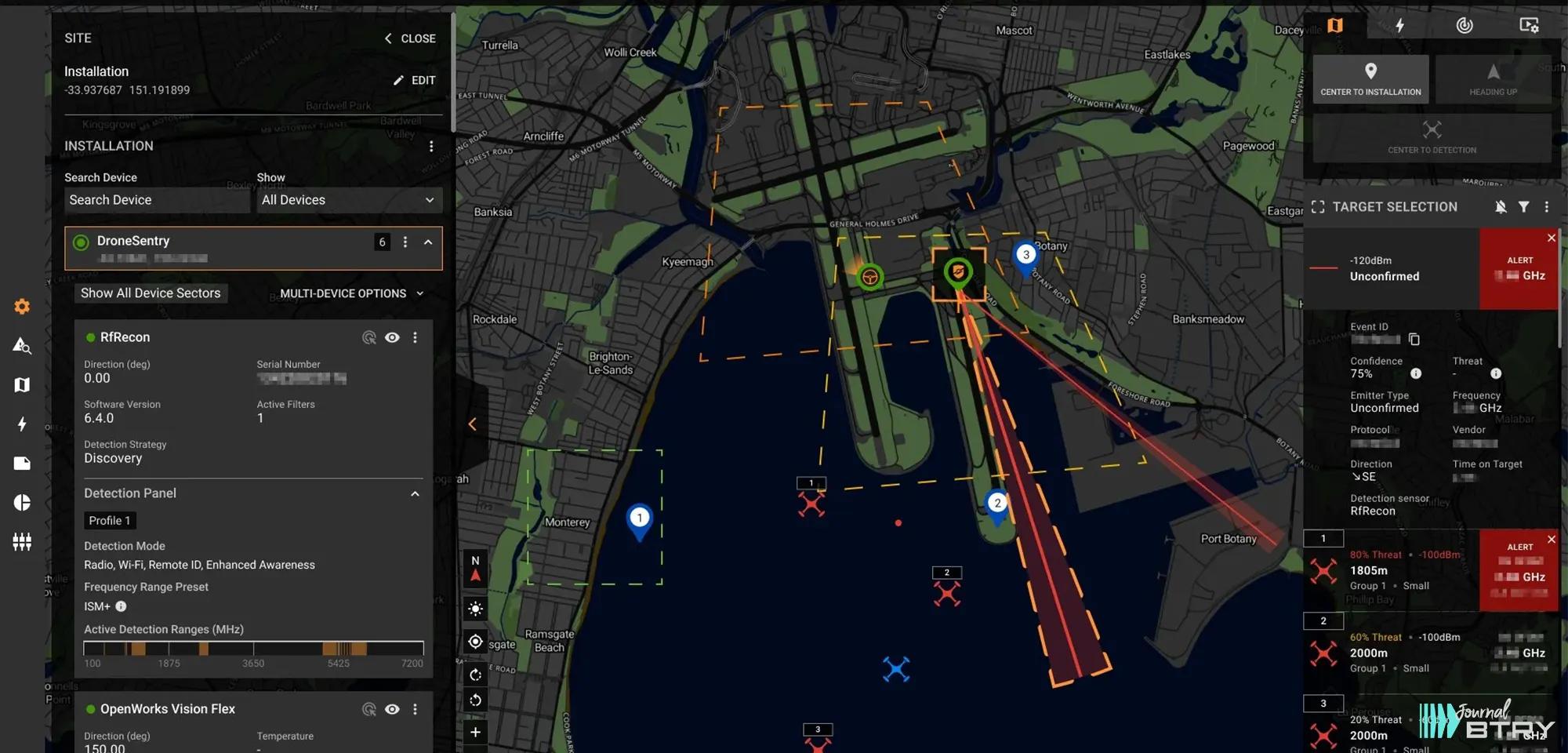Expand Multi-Device Options dropdown
The height and width of the screenshot is (753, 1568).
point(351,293)
